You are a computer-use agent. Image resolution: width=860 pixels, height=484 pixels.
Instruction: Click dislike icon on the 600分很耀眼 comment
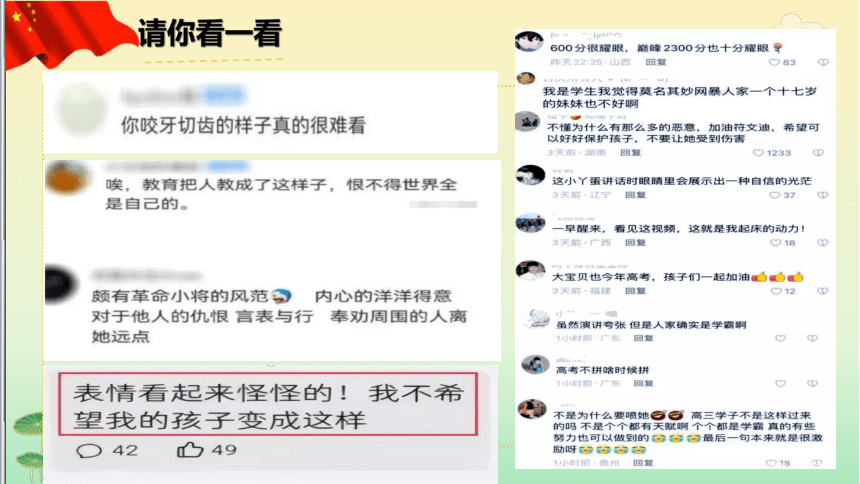click(823, 63)
